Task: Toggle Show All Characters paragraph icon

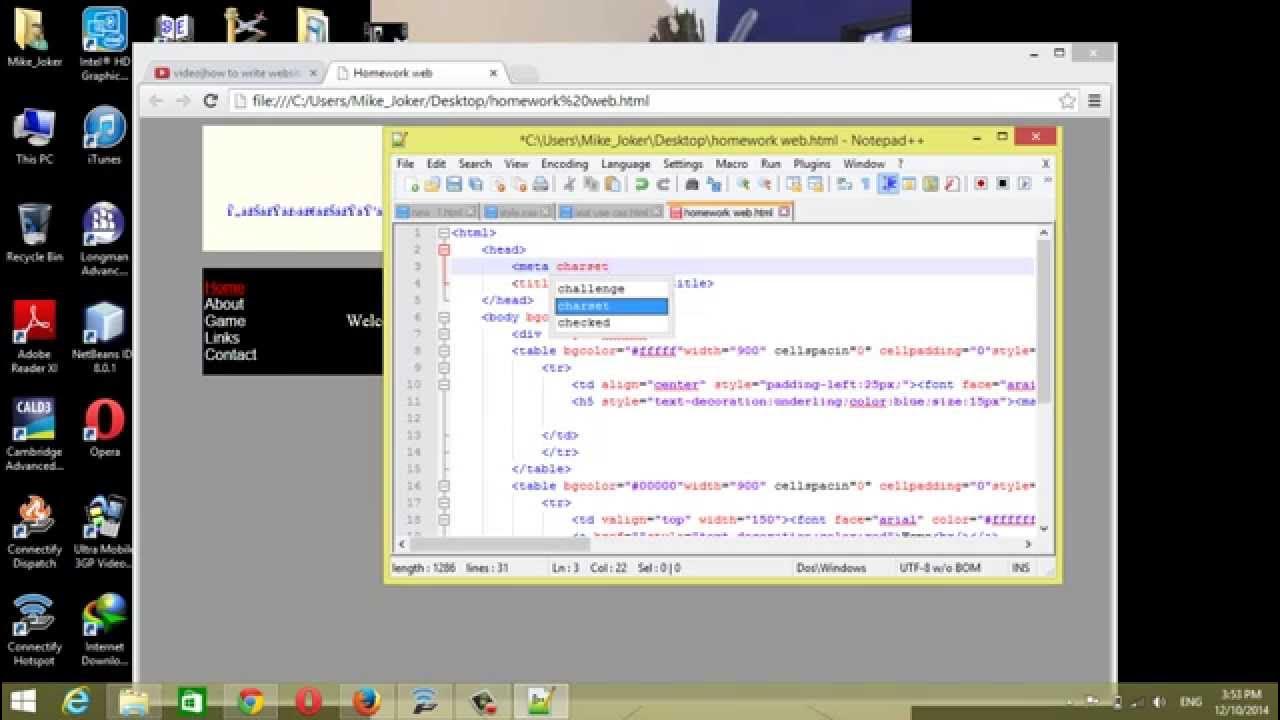Action: click(x=865, y=184)
